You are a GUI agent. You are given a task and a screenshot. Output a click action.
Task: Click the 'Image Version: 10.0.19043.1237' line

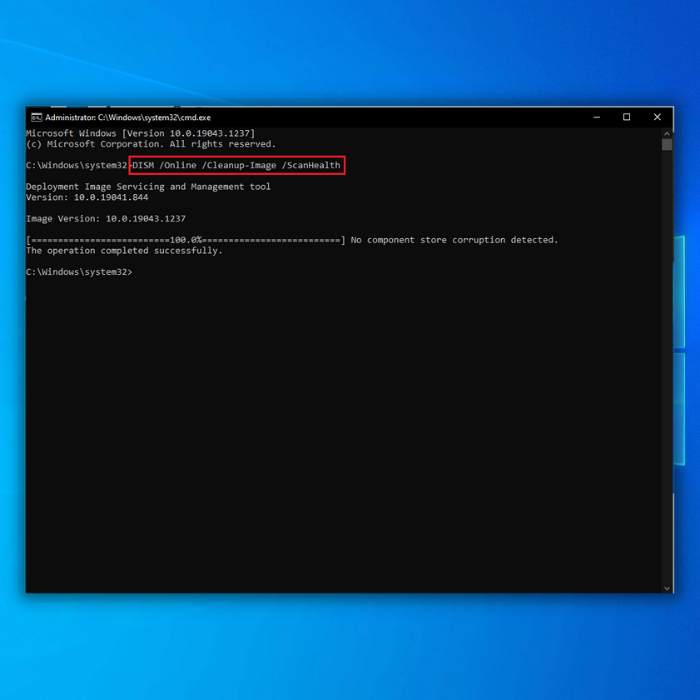[x=106, y=219]
